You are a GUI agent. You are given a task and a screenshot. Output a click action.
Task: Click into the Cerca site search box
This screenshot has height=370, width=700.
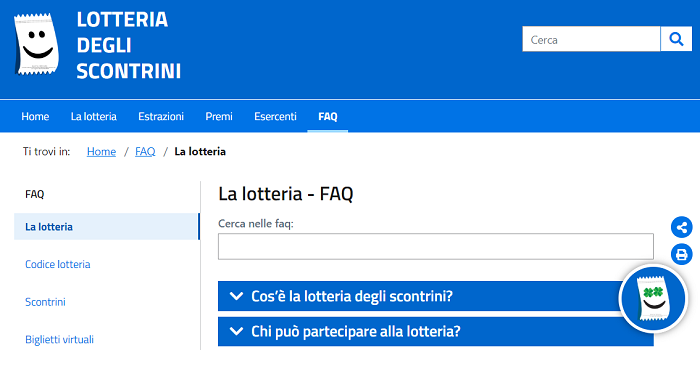(x=591, y=39)
